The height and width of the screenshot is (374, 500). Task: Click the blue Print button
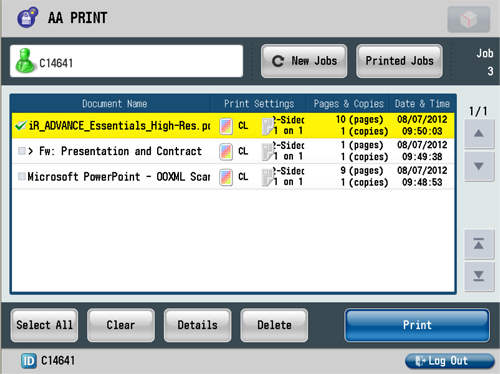point(417,325)
